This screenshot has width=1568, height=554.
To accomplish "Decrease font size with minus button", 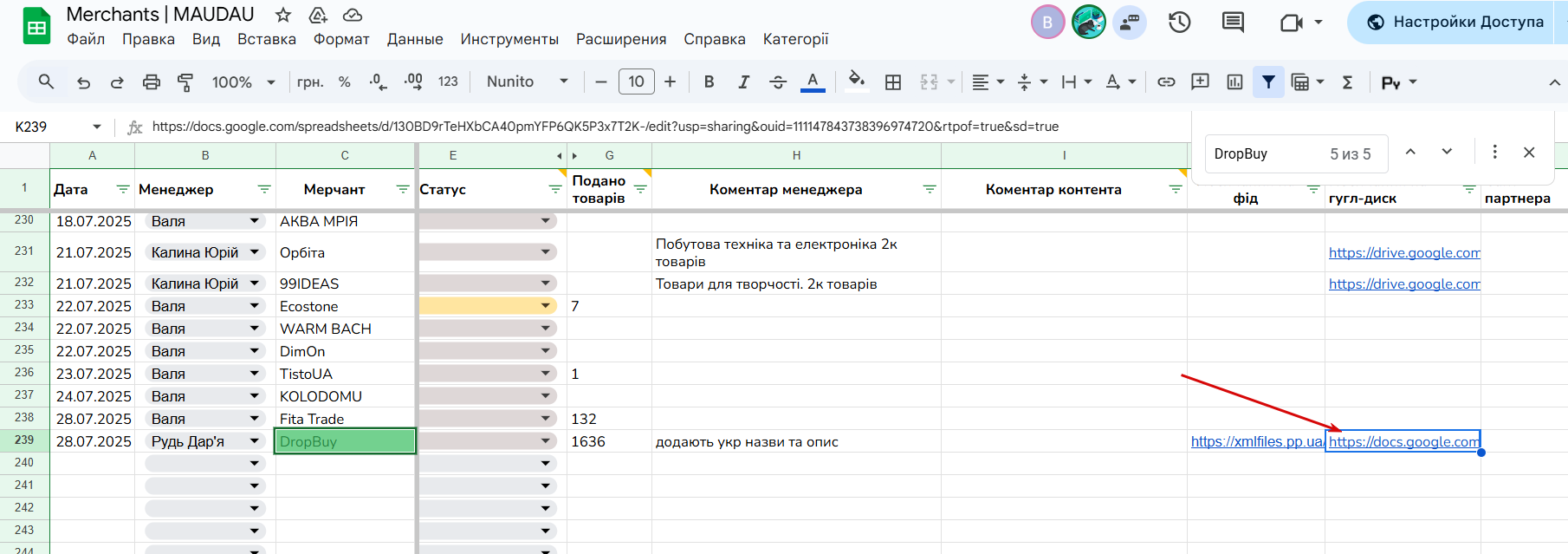I will [601, 81].
